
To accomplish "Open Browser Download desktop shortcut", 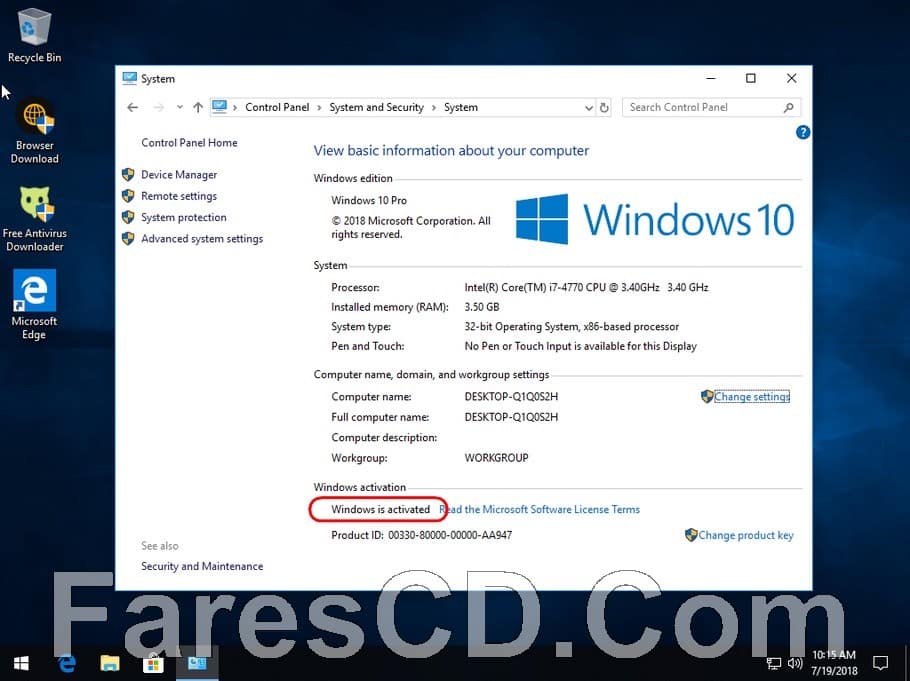I will (34, 132).
